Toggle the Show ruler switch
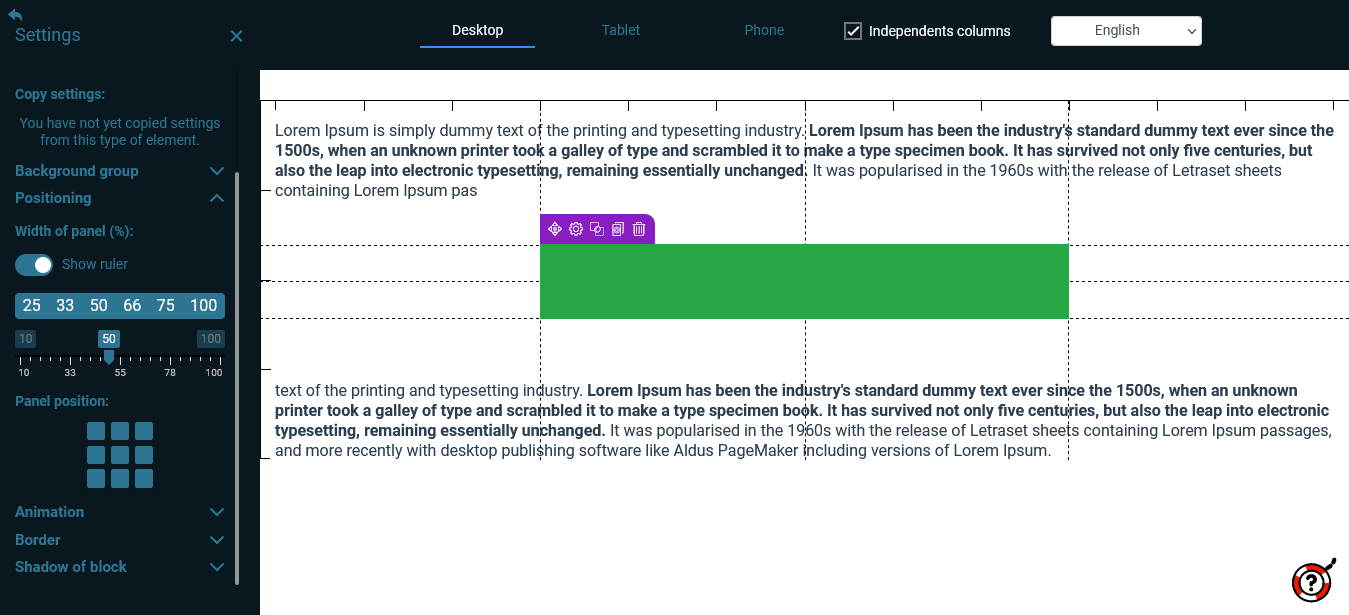The image size is (1349, 615). pos(34,265)
